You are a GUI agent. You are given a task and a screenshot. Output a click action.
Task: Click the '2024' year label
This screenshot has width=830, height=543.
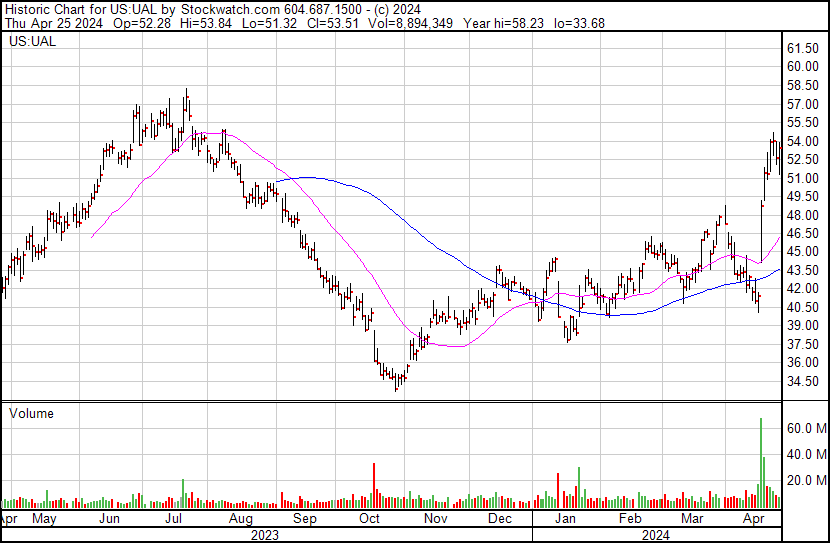pos(656,535)
